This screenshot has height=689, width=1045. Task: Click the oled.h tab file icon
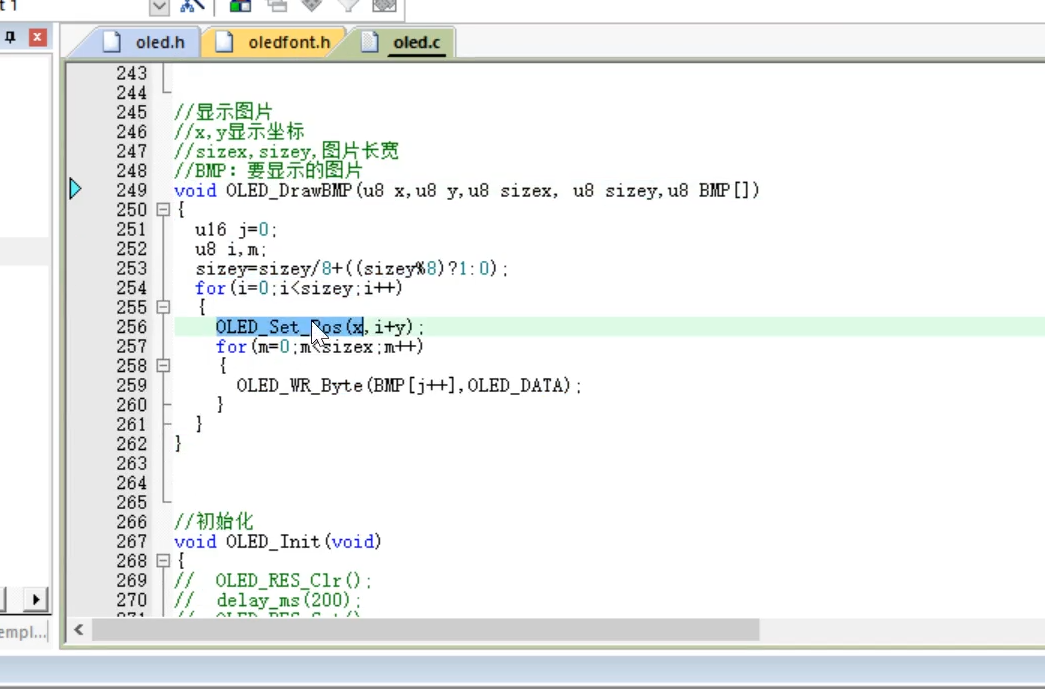click(112, 42)
